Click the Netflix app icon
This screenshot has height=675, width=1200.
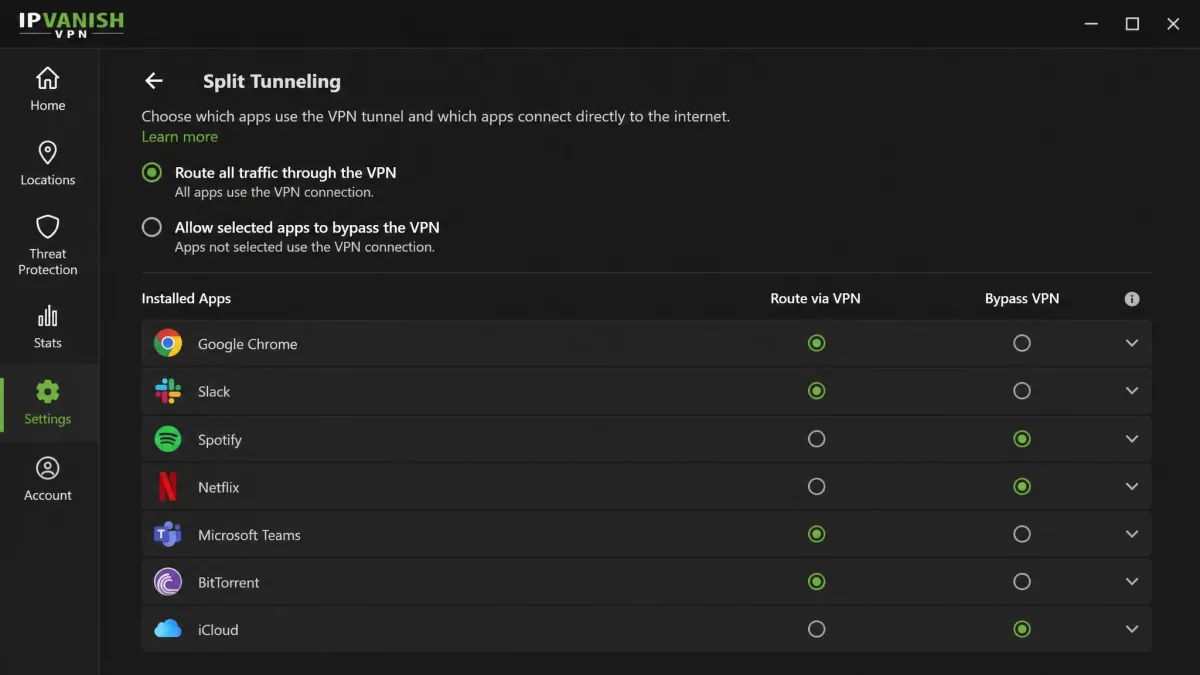pyautogui.click(x=168, y=487)
